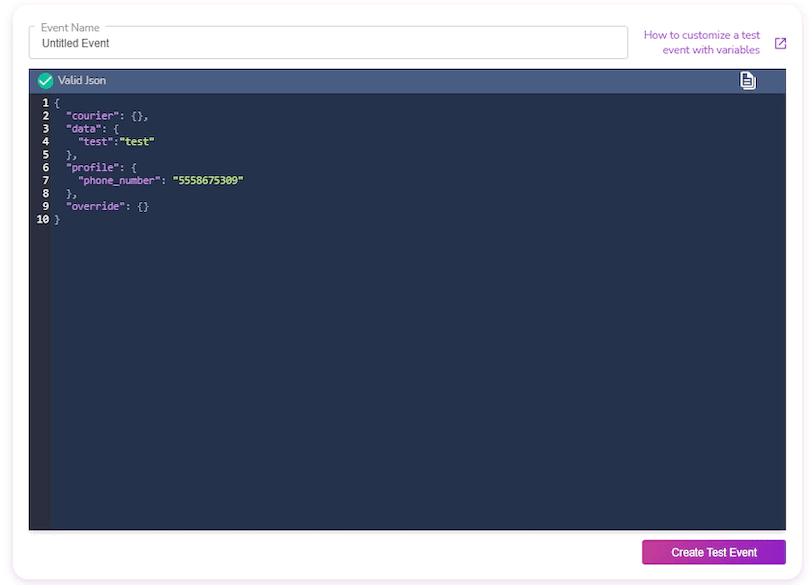The height and width of the screenshot is (585, 812).
Task: Select line number 6 in the gutter
Action: coord(45,168)
